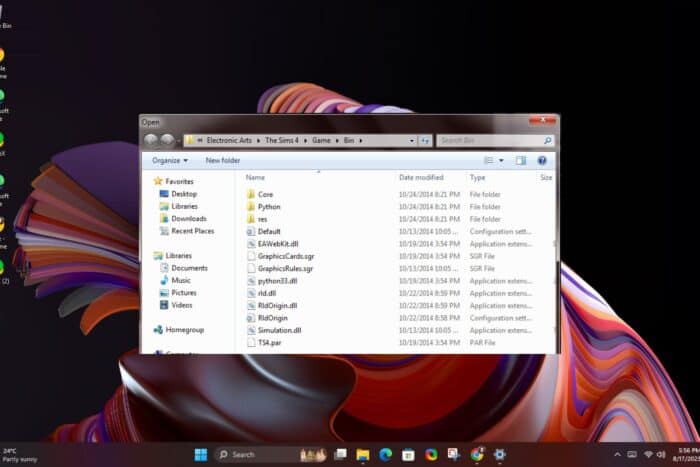Select the Core folder
The image size is (700, 467).
click(265, 194)
